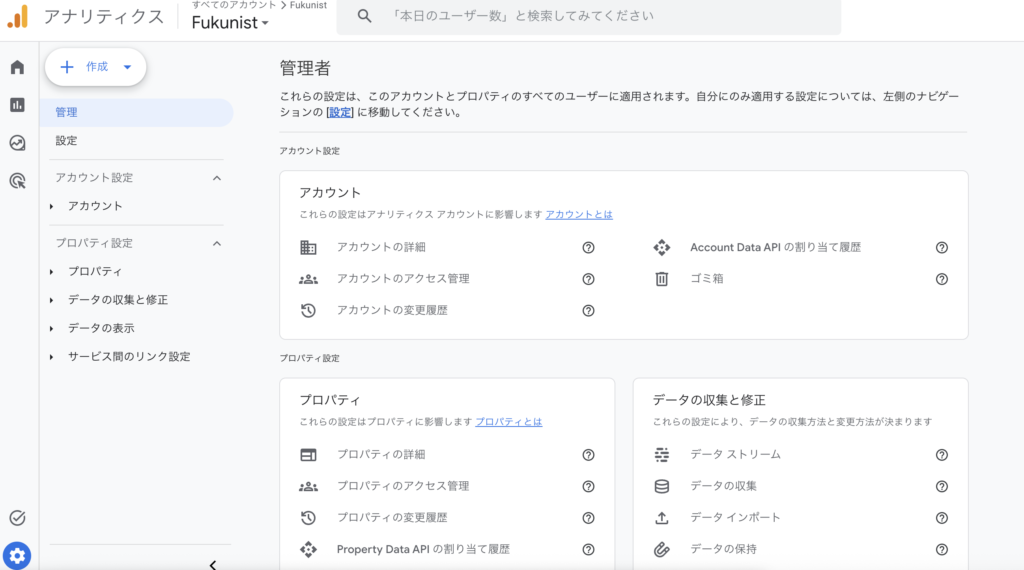1024x570 pixels.
Task: Open the プロパティ item in the sidebar
Action: click(95, 272)
